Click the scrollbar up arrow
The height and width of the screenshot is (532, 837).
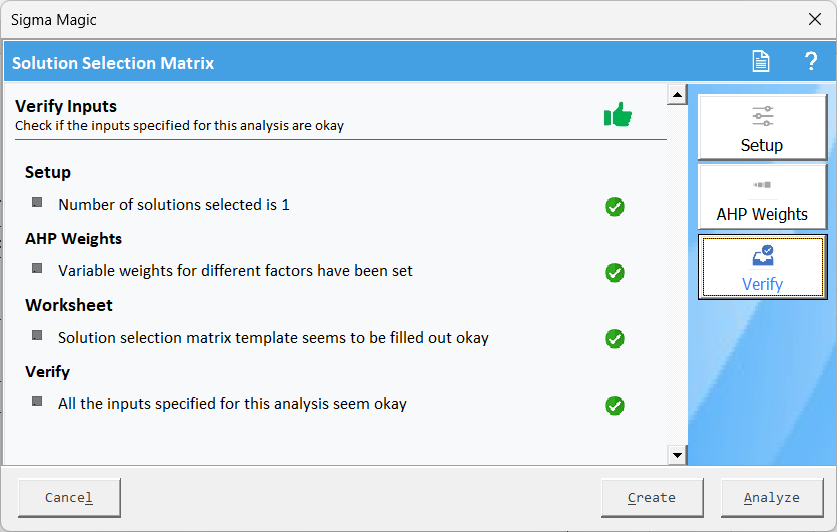pyautogui.click(x=677, y=95)
